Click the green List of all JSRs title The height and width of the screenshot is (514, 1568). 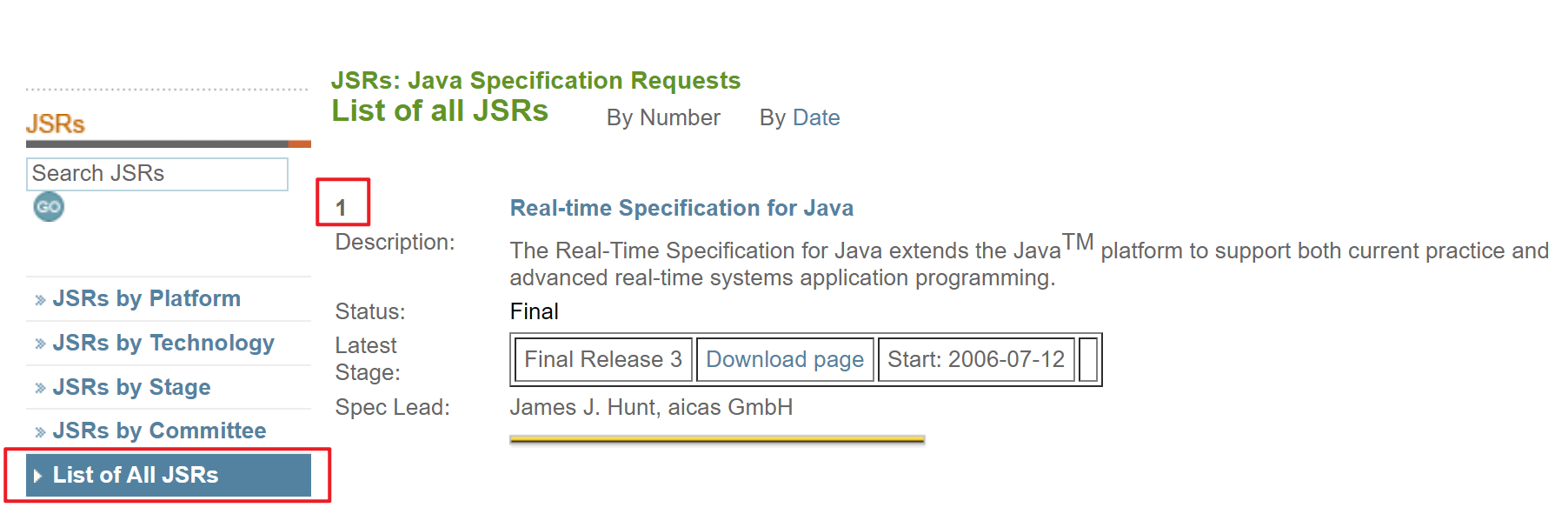(x=440, y=111)
